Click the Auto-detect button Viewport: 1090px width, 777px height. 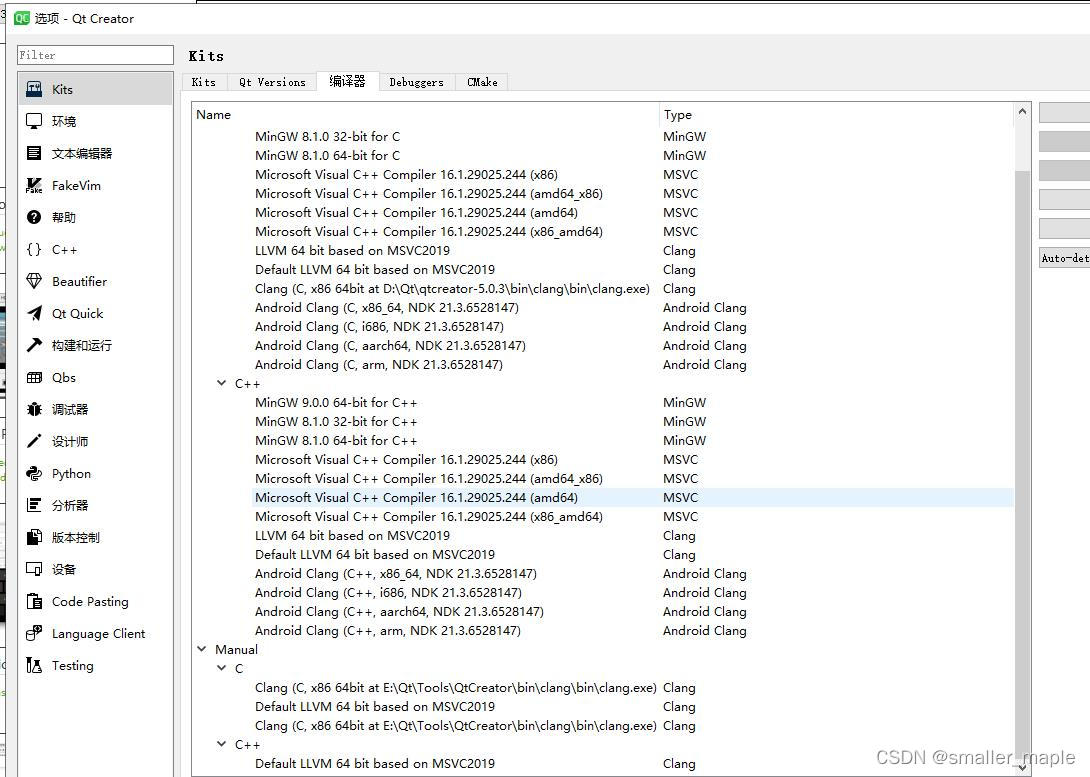(x=1064, y=258)
